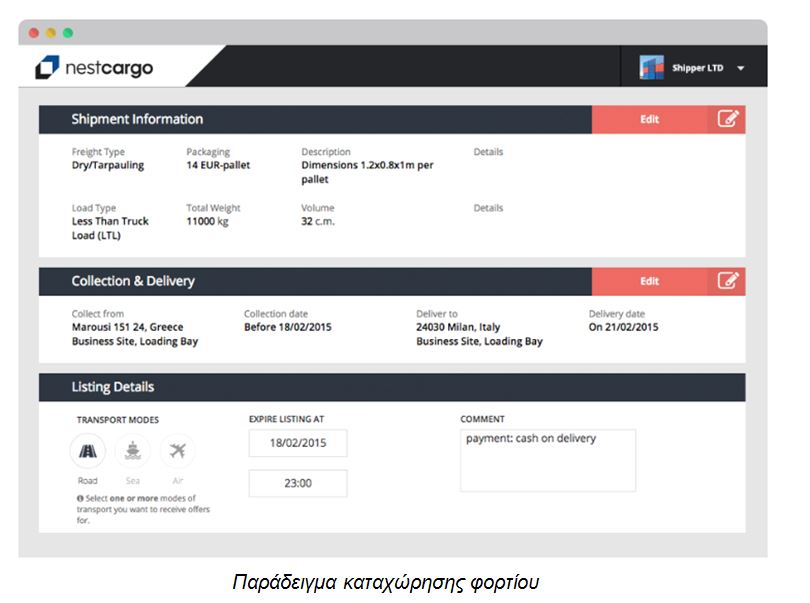The image size is (810, 603).
Task: Expand the Shipper LTD account dropdown arrow
Action: [x=741, y=69]
